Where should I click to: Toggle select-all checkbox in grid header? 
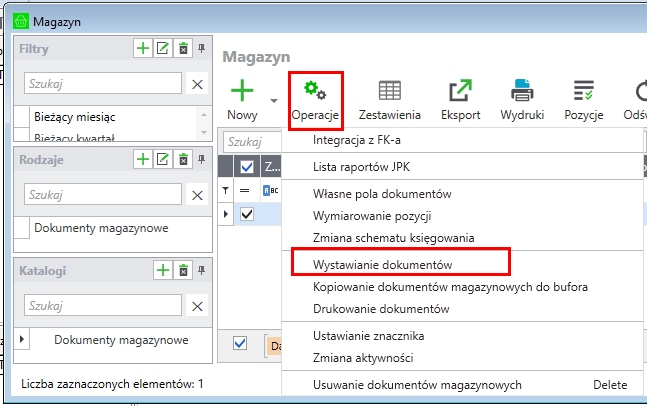point(247,167)
